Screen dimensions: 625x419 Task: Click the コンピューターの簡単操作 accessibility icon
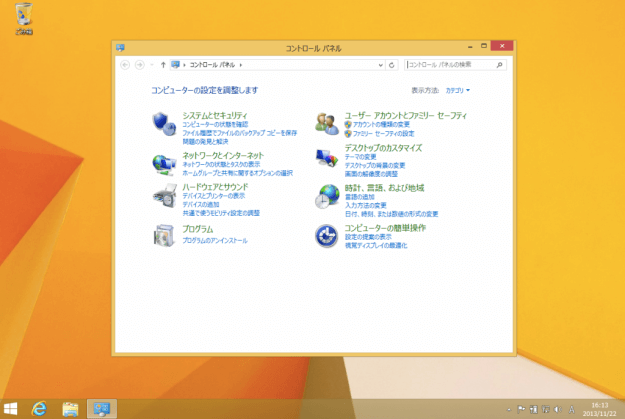pos(327,236)
